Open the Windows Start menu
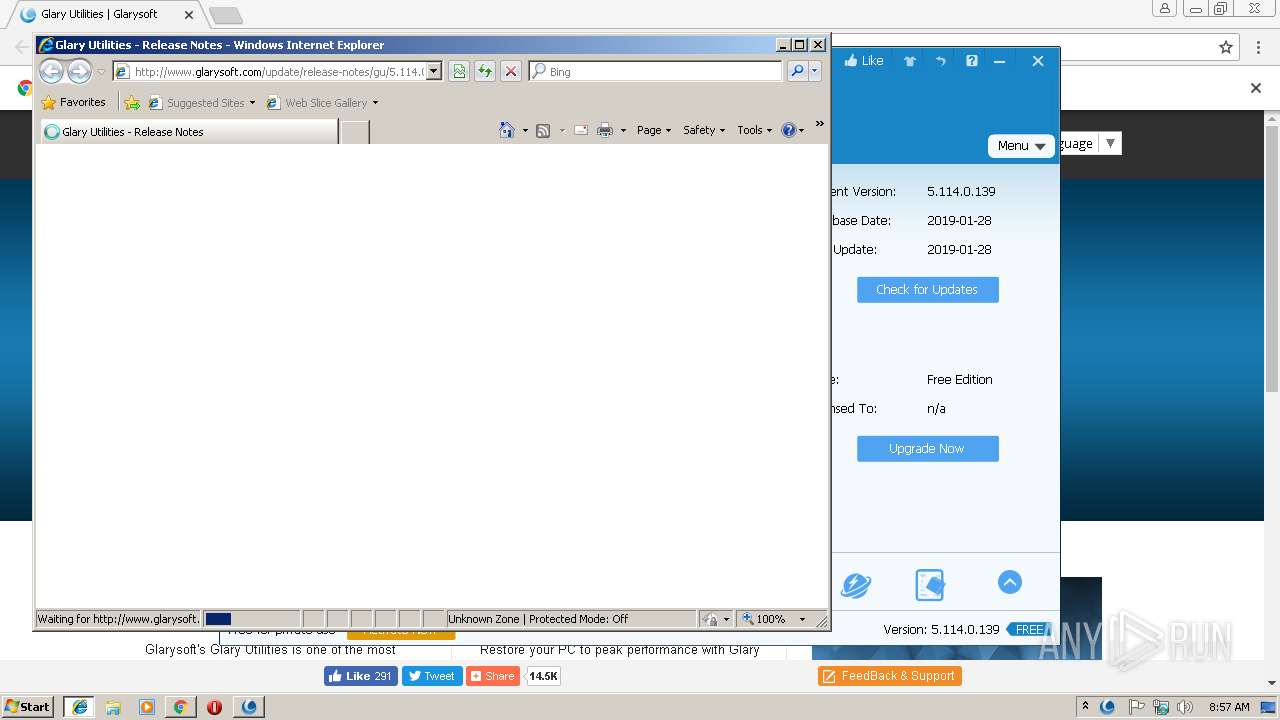The image size is (1280, 720). pos(28,706)
